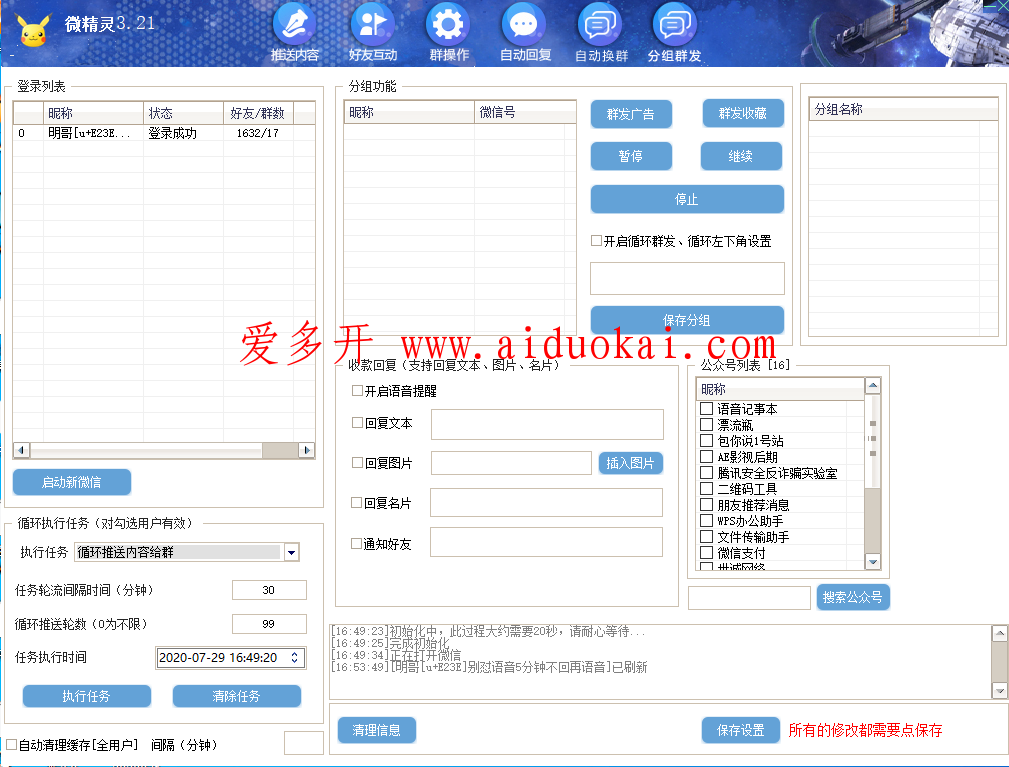Click the 通知好友 input field
The height and width of the screenshot is (767, 1009).
click(x=546, y=542)
